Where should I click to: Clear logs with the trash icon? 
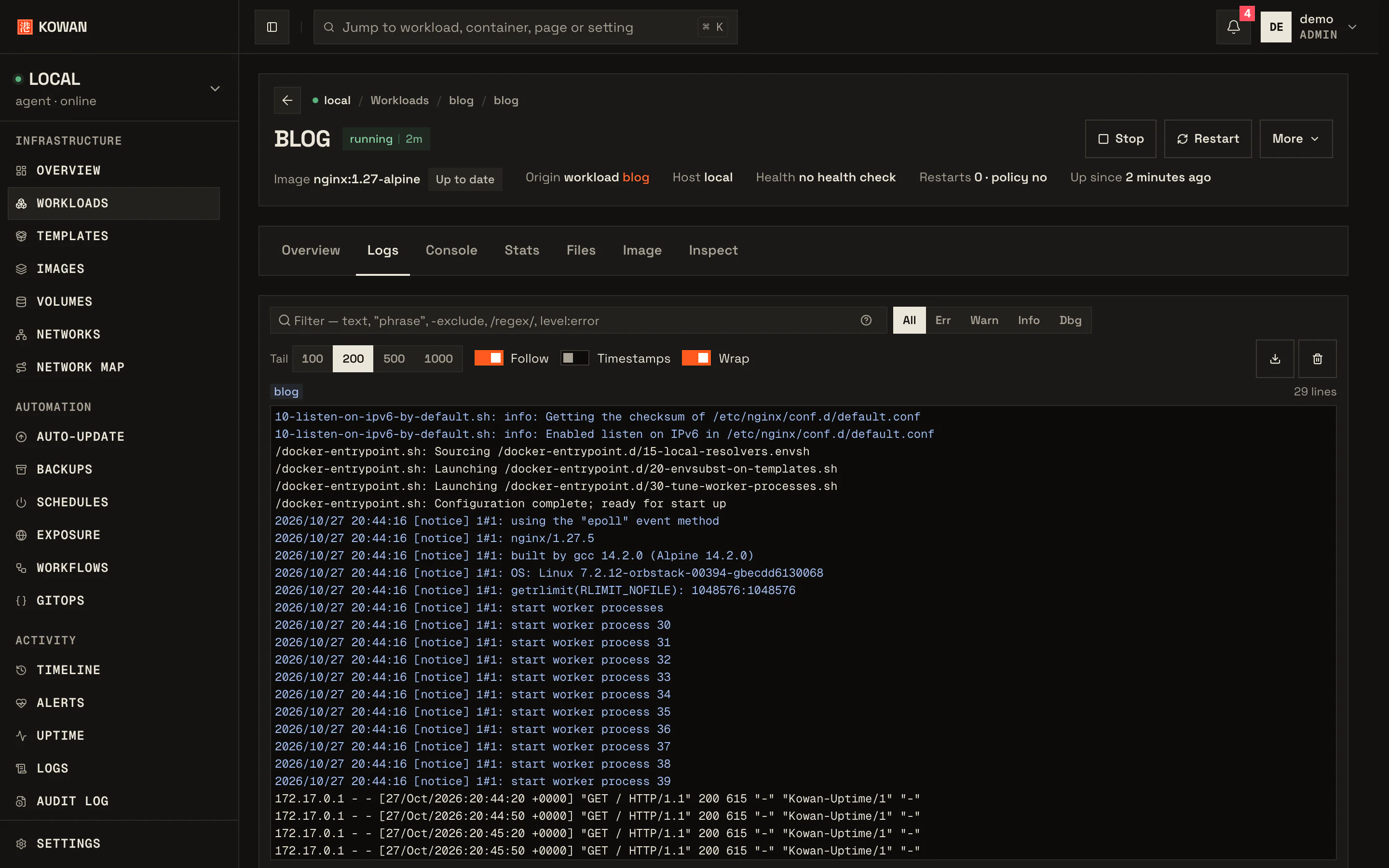tap(1317, 359)
